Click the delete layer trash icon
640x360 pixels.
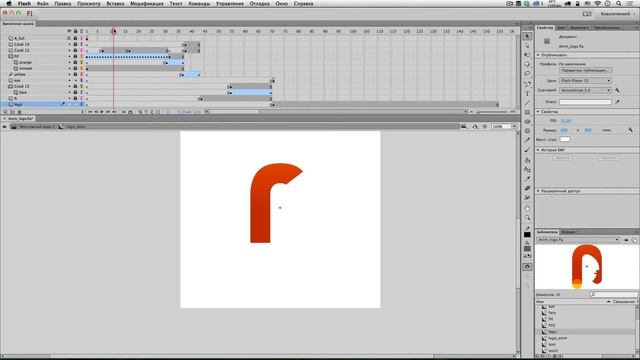click(x=19, y=111)
